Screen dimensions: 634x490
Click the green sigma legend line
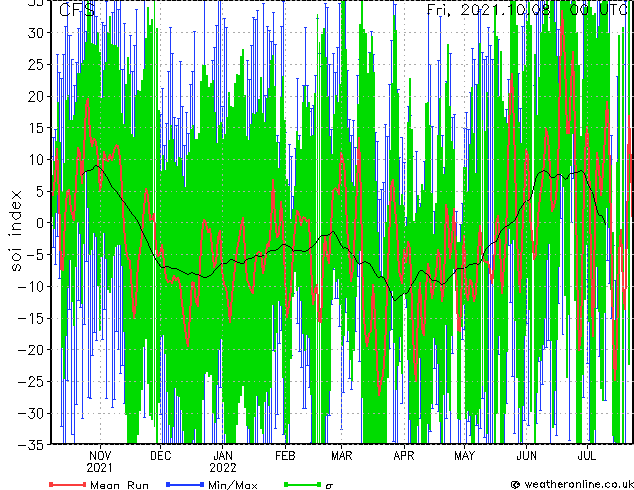click(x=303, y=484)
